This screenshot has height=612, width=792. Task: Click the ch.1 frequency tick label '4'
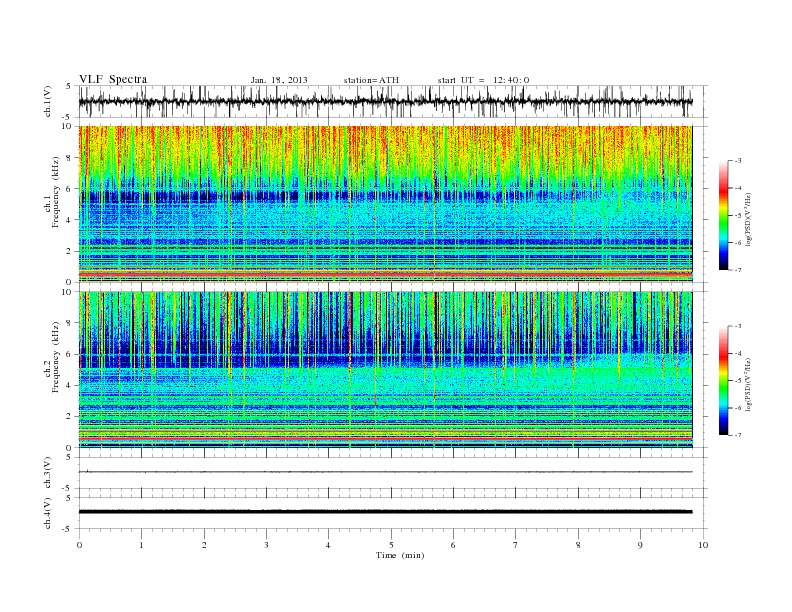pyautogui.click(x=70, y=220)
